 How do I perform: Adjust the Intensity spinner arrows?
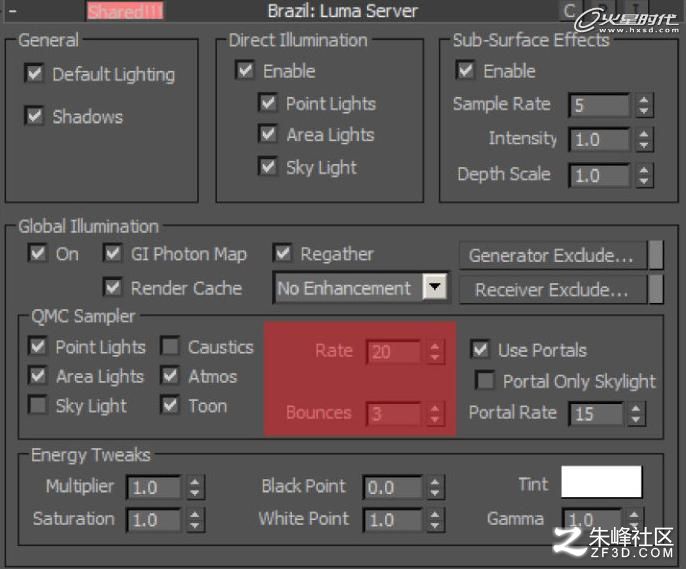tap(644, 140)
